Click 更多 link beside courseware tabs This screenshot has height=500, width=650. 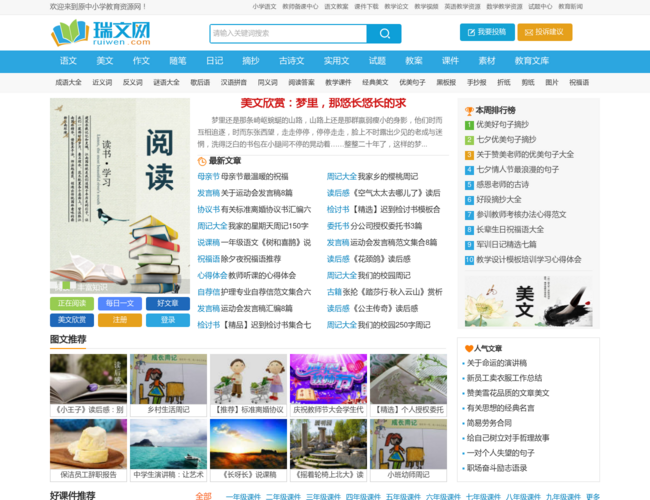pyautogui.click(x=593, y=496)
